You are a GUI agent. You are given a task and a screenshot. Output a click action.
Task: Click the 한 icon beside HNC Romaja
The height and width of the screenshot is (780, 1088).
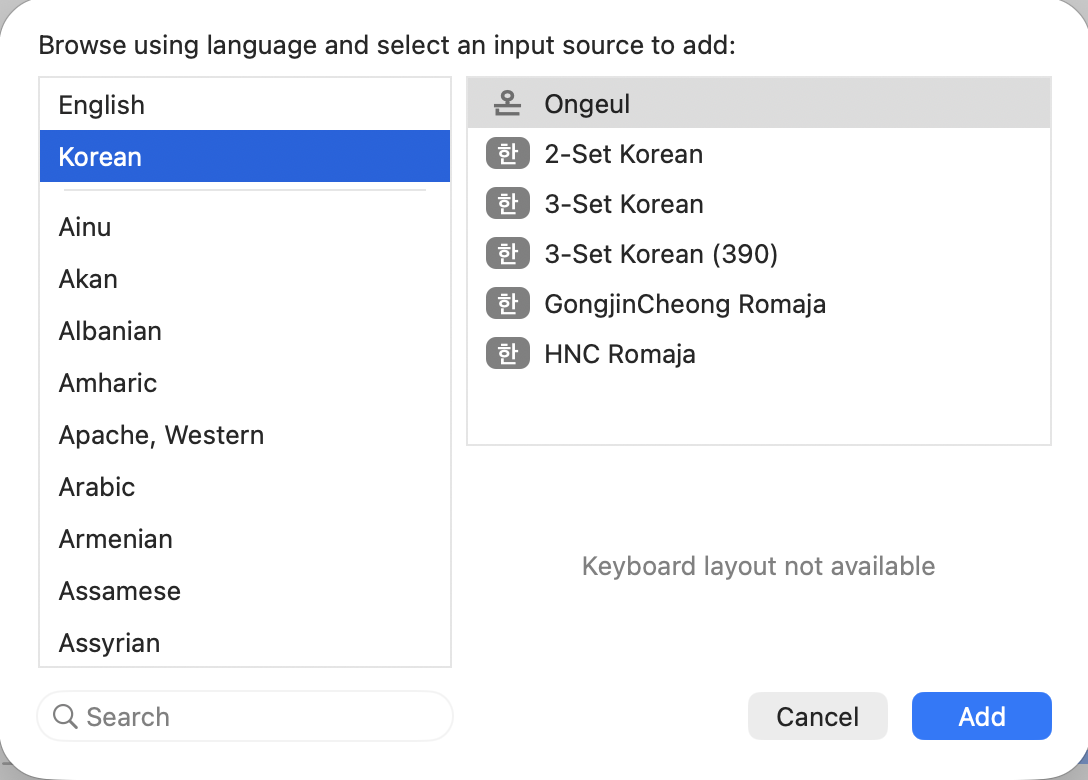508,353
